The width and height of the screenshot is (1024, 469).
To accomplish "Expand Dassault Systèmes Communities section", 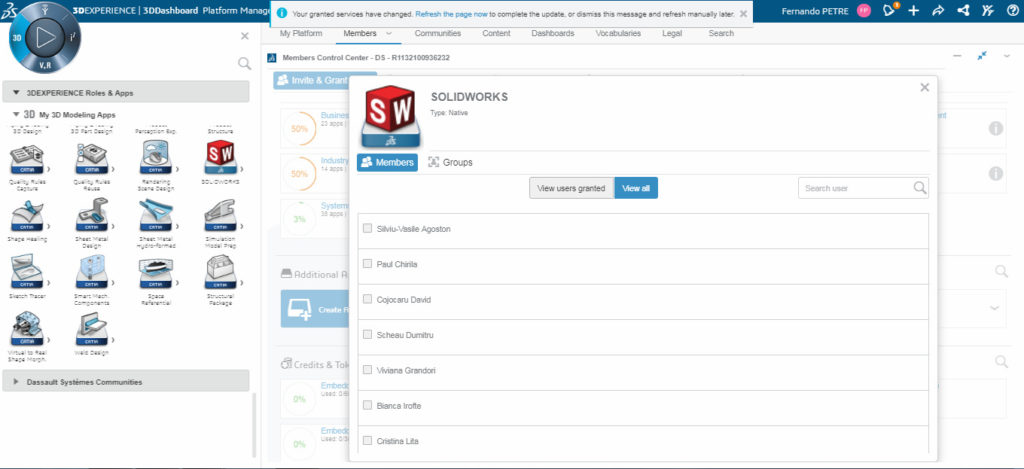I will 16,381.
